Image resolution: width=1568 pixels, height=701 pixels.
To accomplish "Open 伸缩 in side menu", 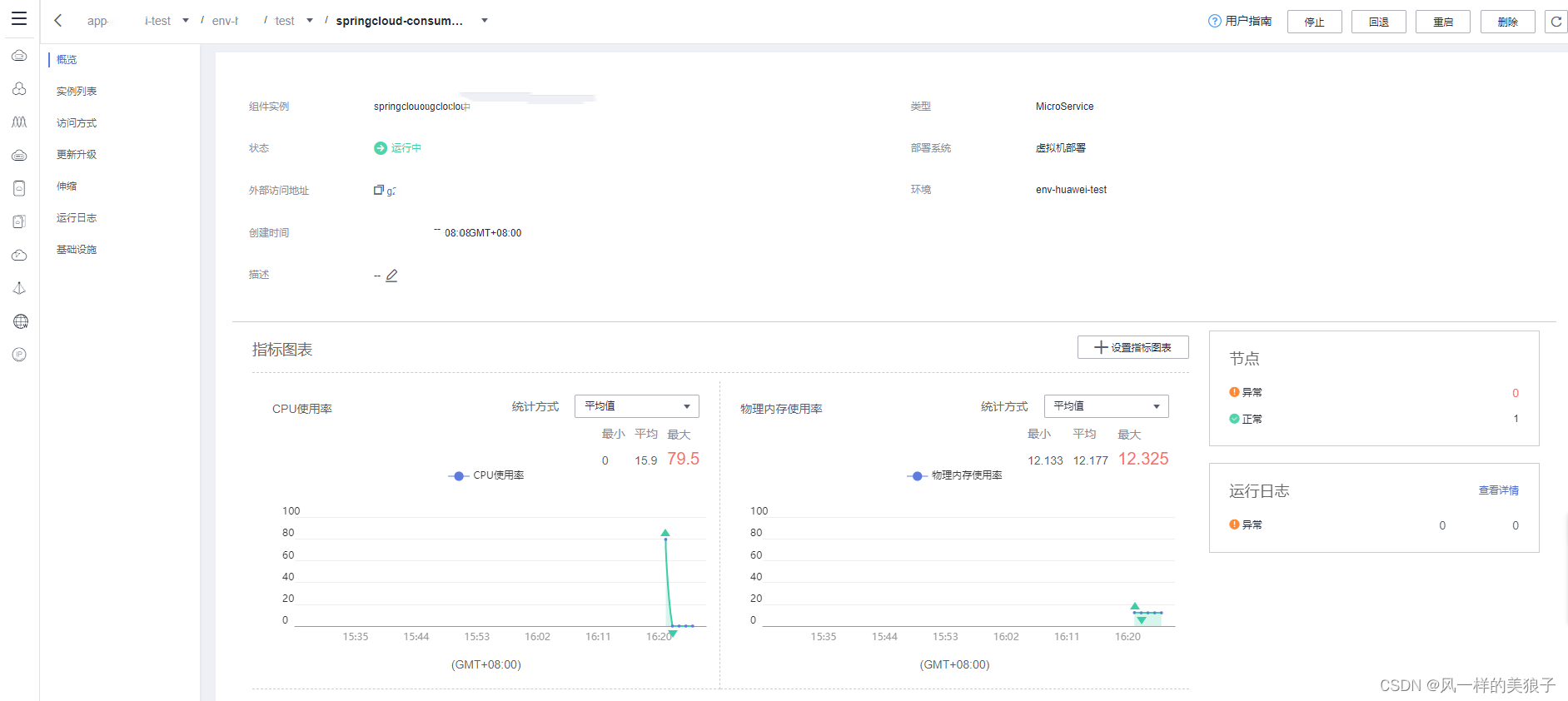I will [x=67, y=186].
